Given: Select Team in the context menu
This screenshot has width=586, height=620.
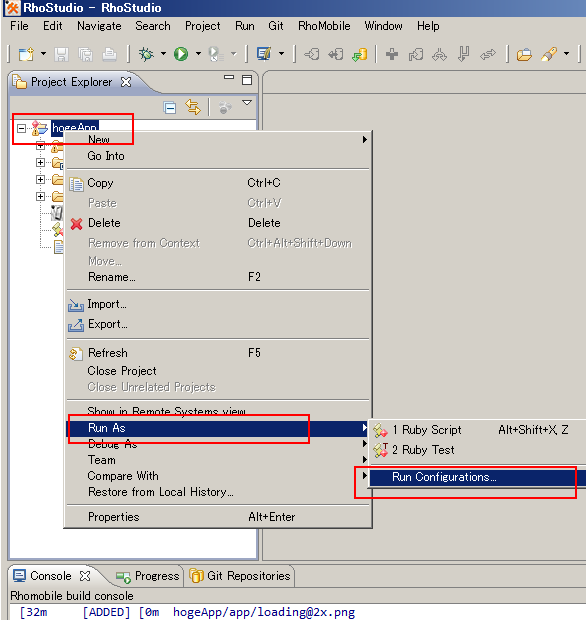Looking at the screenshot, I should [x=218, y=460].
